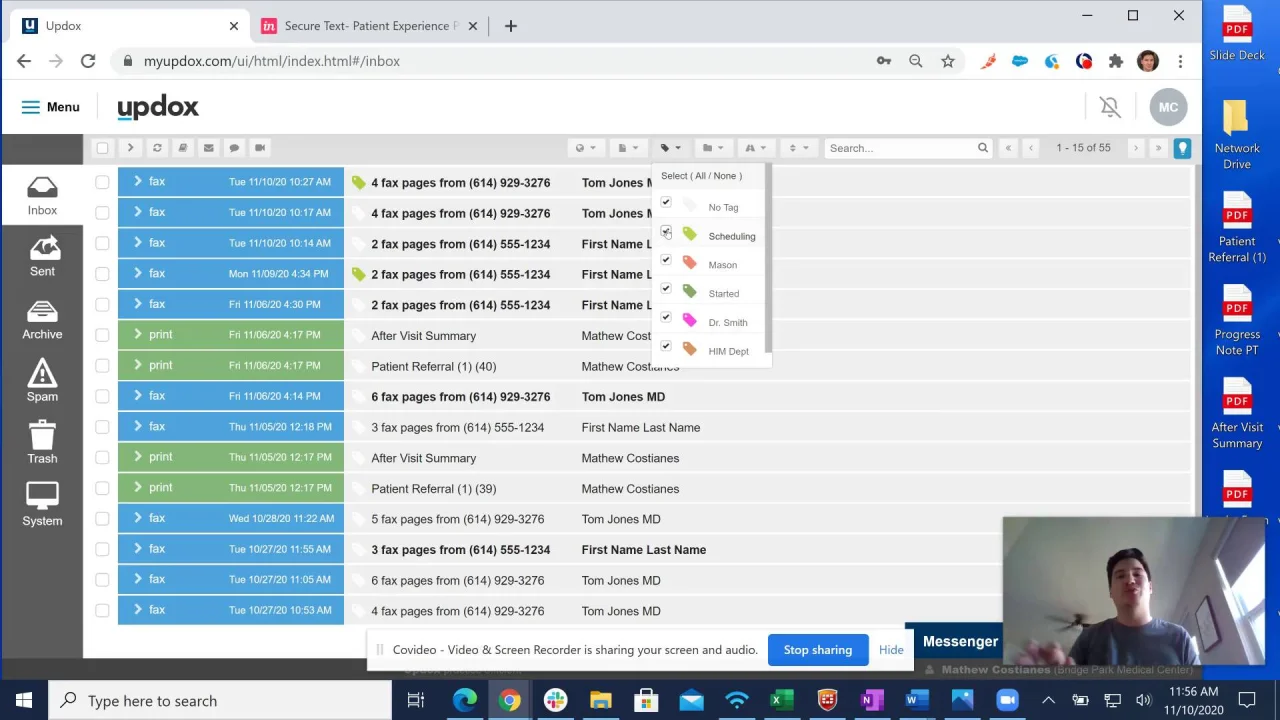This screenshot has width=1280, height=720.
Task: Uncheck the HIM Dept tag checkbox
Action: click(x=666, y=347)
